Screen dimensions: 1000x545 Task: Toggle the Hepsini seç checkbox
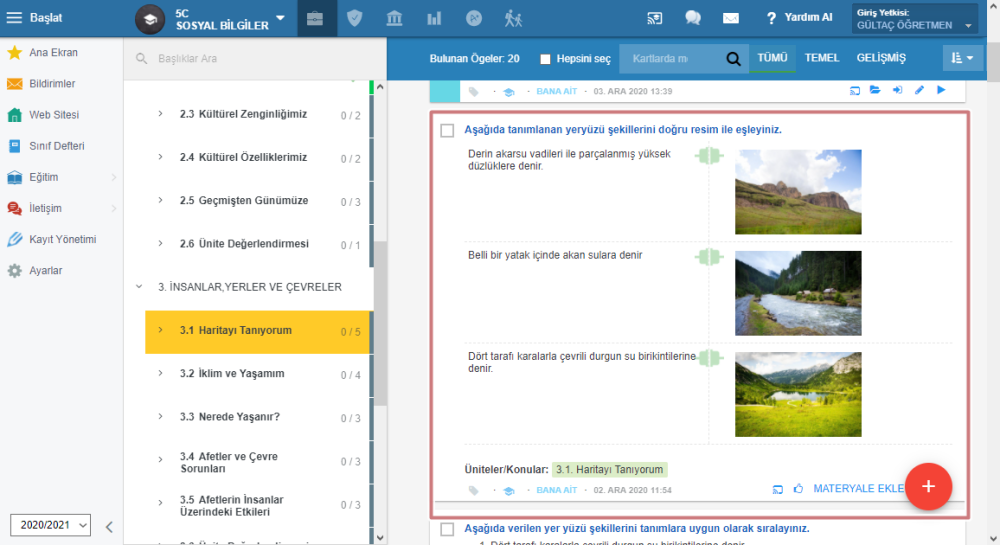[x=545, y=59]
